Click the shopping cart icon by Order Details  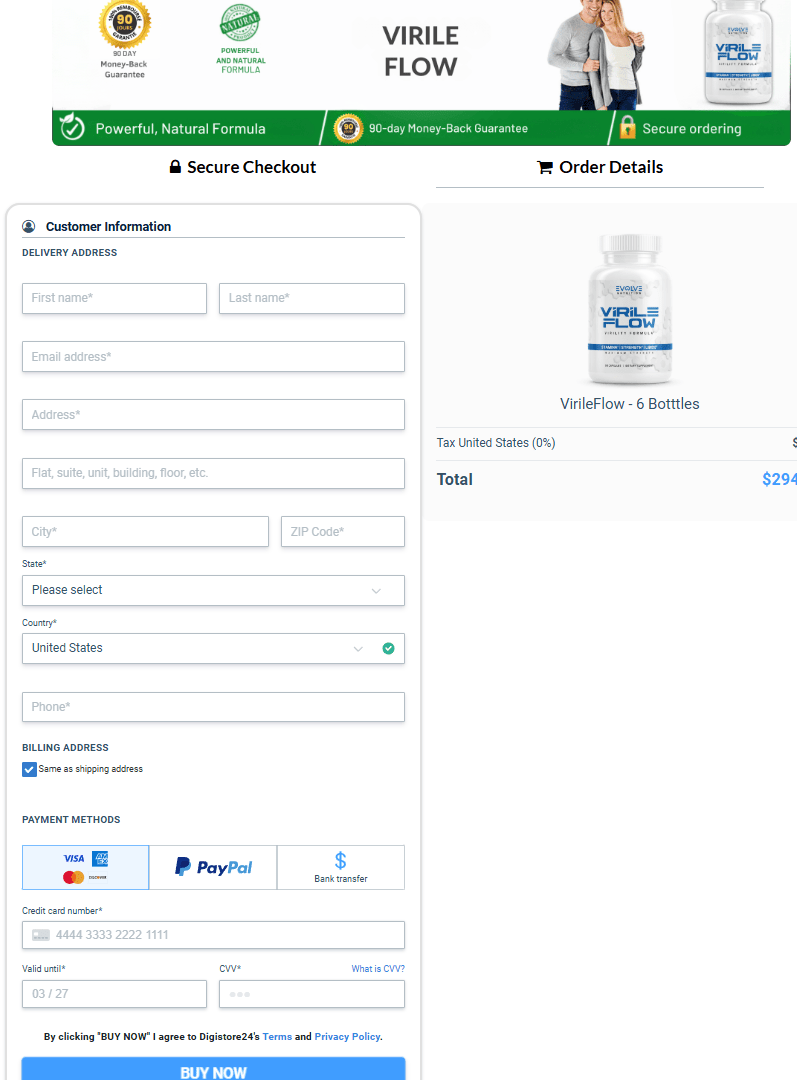click(x=545, y=167)
